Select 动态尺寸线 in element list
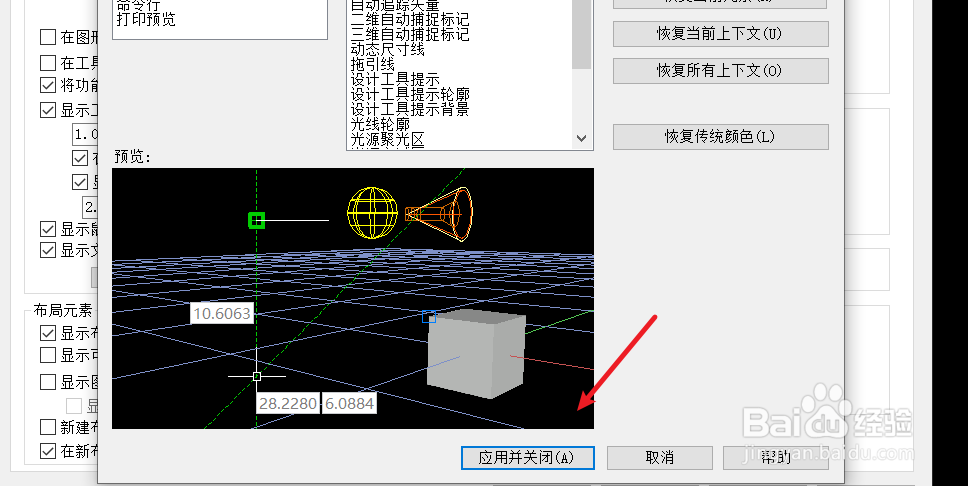 pyautogui.click(x=388, y=49)
